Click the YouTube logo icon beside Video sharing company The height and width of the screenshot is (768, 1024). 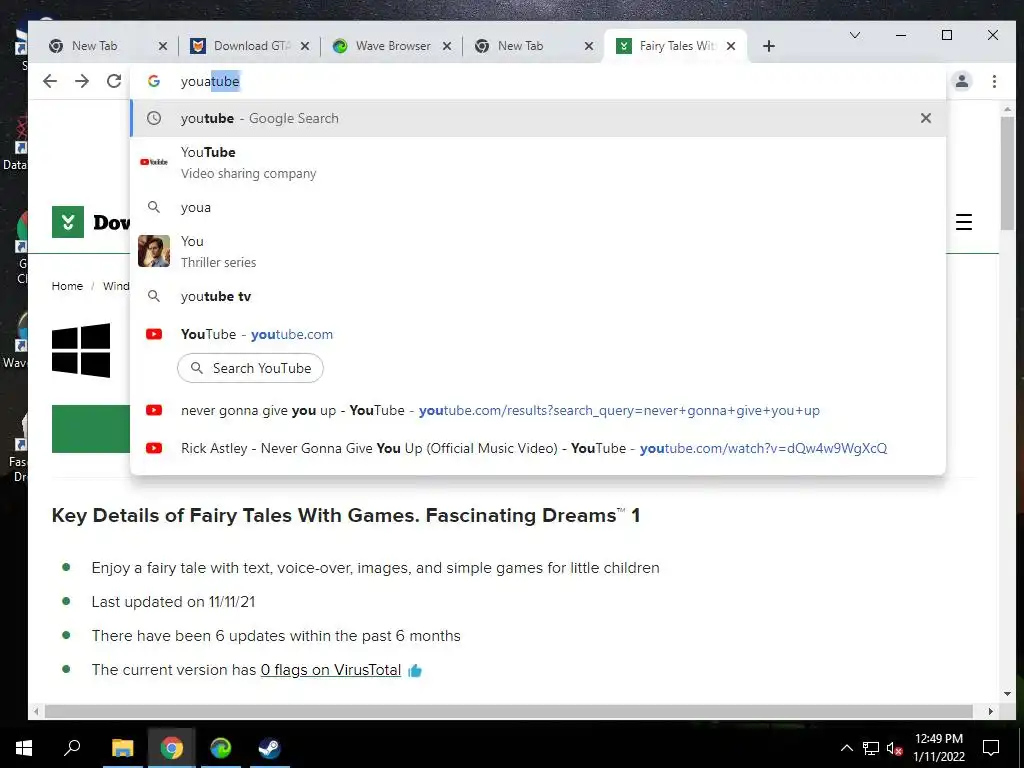pyautogui.click(x=154, y=162)
